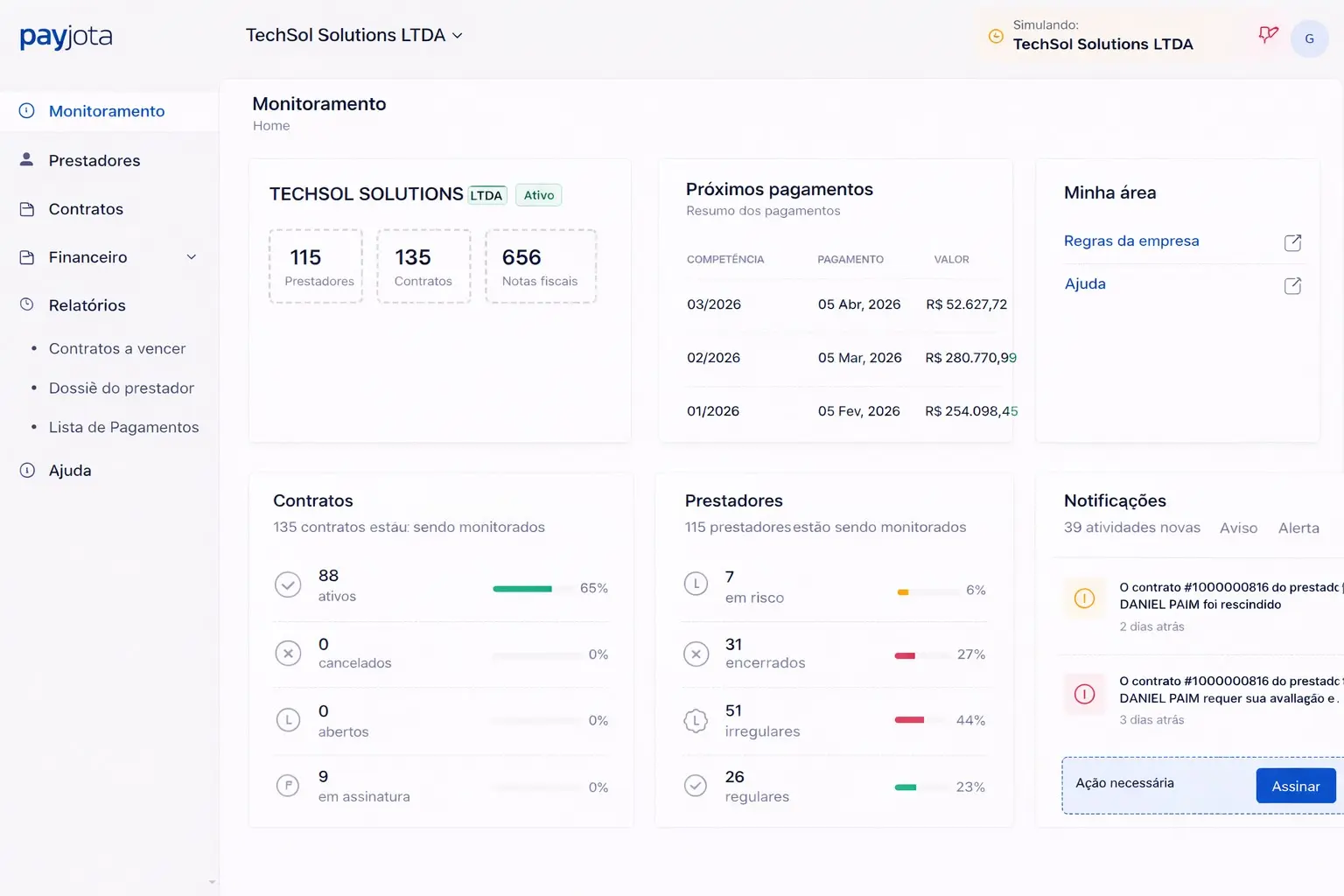1344x896 pixels.
Task: Click the 115 Prestadores stat card
Action: [316, 267]
